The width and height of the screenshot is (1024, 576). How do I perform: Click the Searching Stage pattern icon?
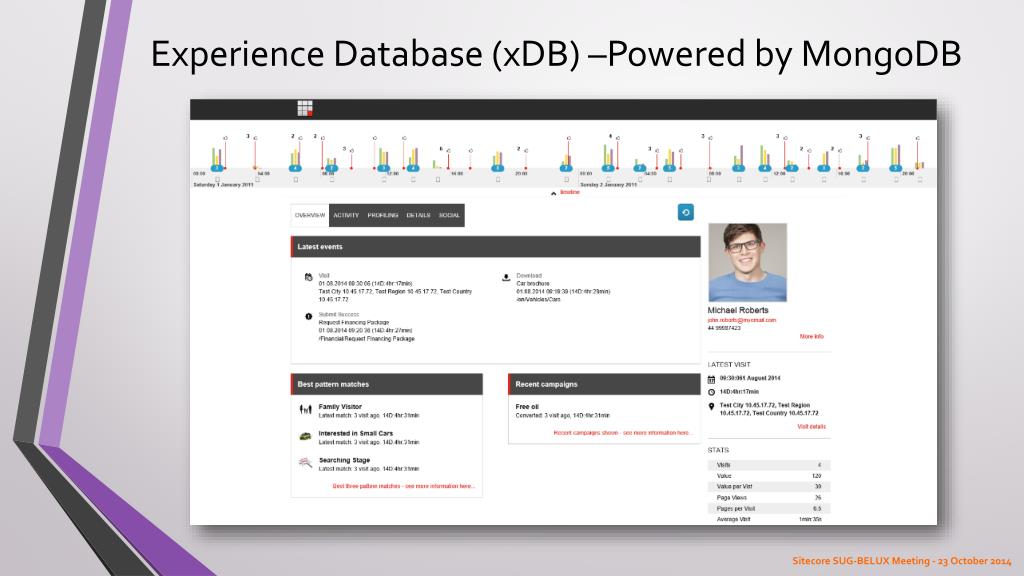tap(305, 463)
